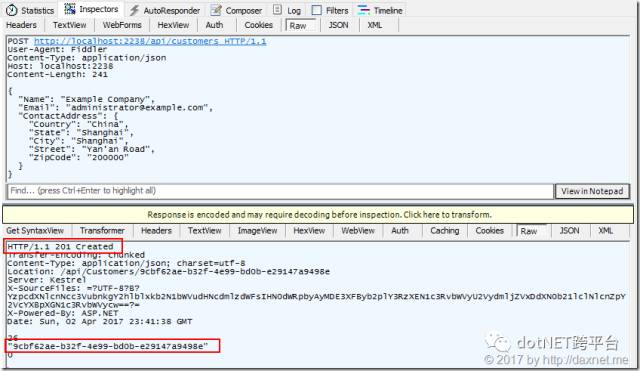This screenshot has height=371, width=640.
Task: Open request Cookies inspector
Action: (258, 25)
